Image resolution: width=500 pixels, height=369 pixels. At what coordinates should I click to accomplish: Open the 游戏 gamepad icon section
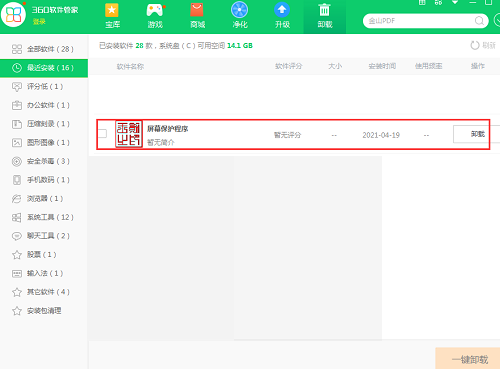click(x=155, y=16)
